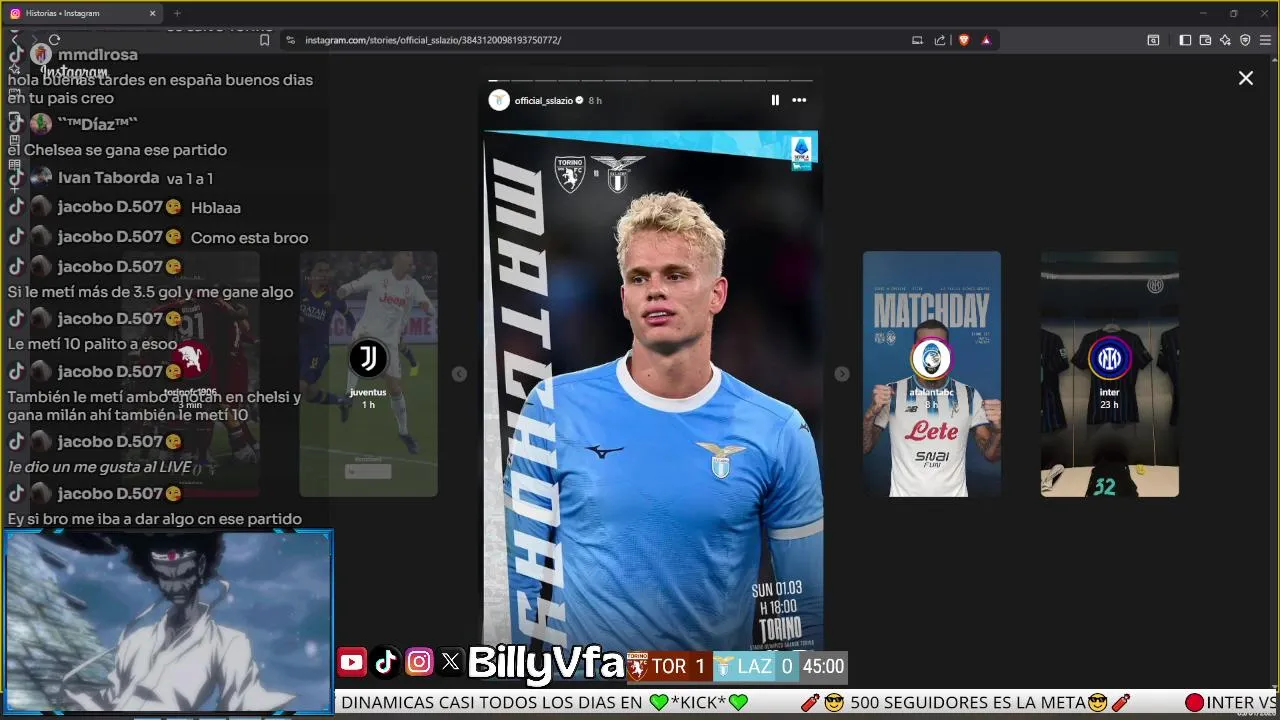Screen dimensions: 1280x720
Task: Click Torino crest on the story image
Action: click(570, 174)
